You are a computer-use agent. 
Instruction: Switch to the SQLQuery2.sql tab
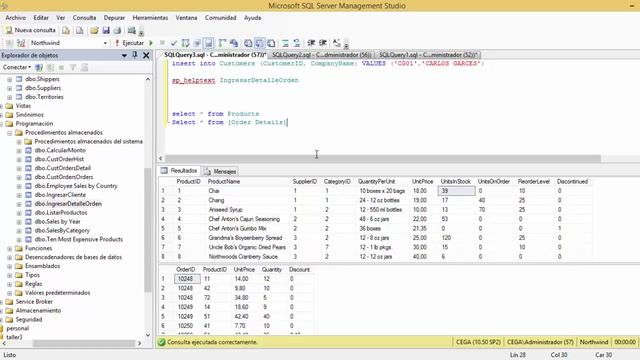coord(322,55)
